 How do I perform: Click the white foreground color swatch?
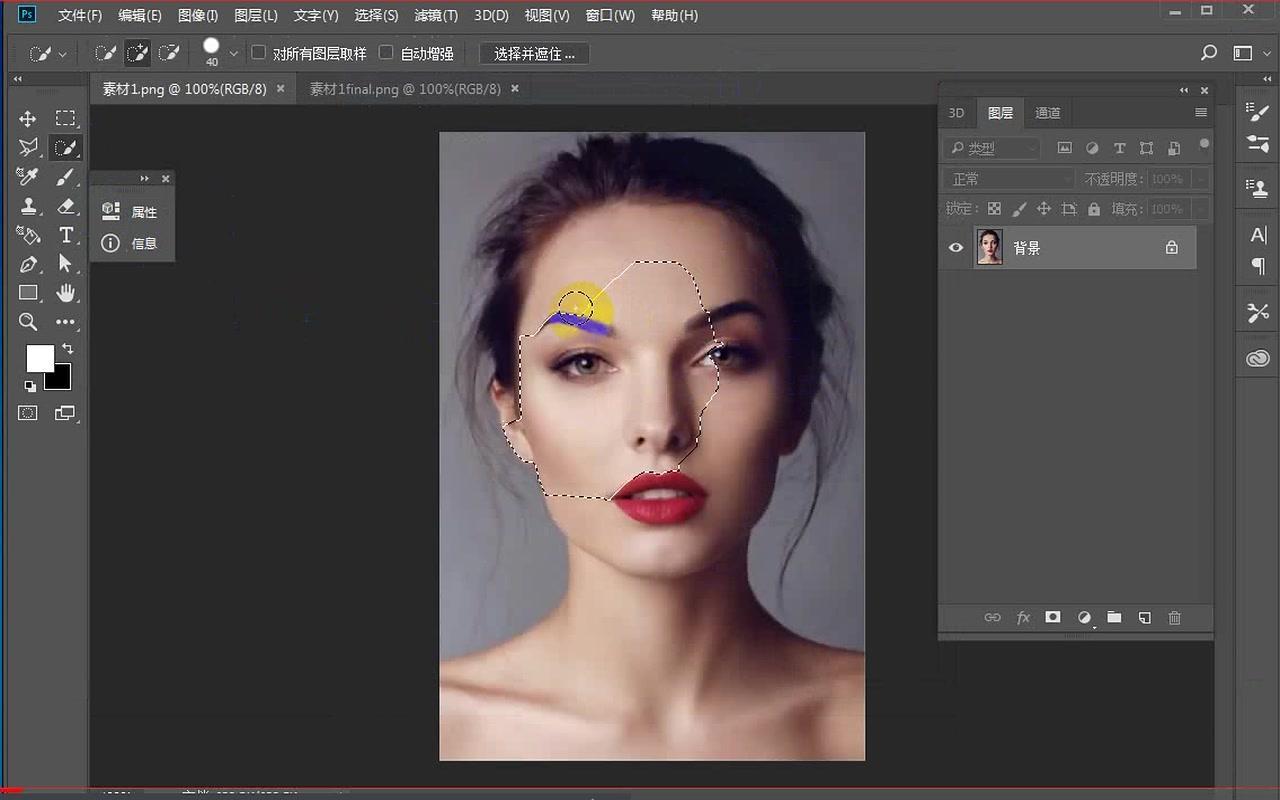[39, 358]
